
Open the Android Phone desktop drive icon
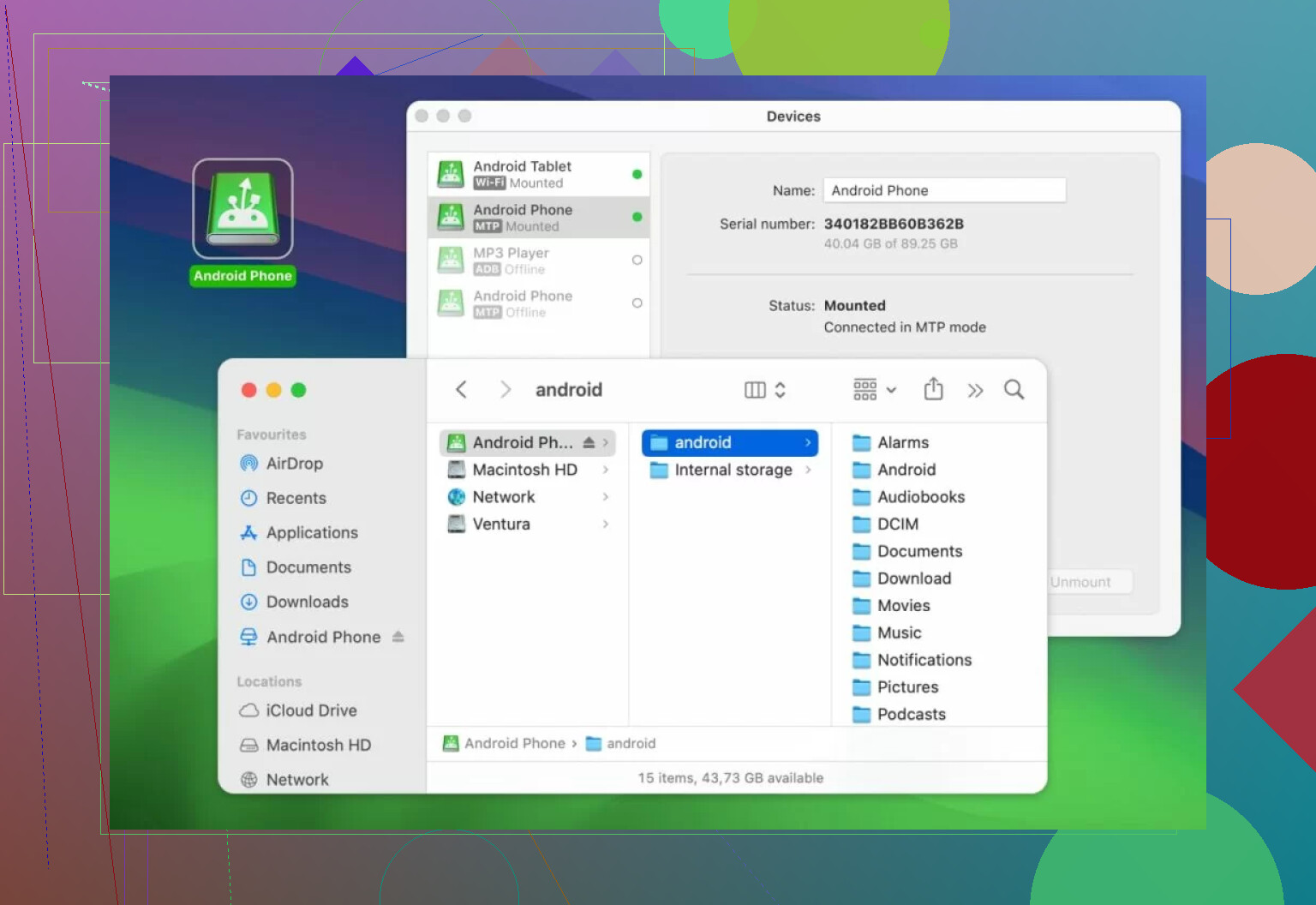click(242, 209)
